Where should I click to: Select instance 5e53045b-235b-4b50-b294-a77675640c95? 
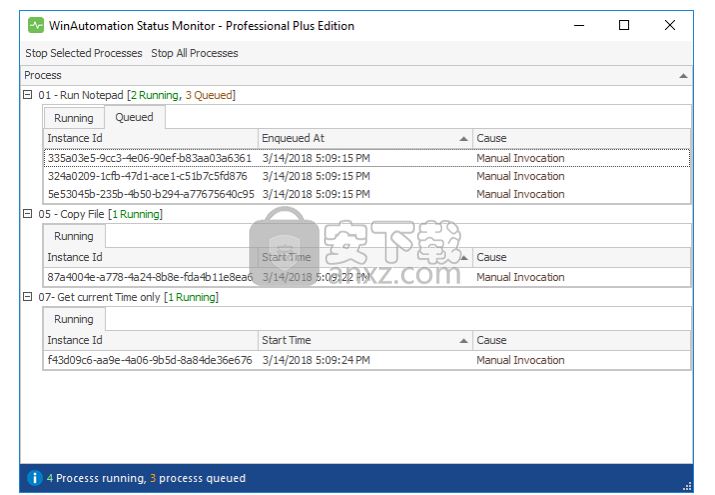click(367, 194)
